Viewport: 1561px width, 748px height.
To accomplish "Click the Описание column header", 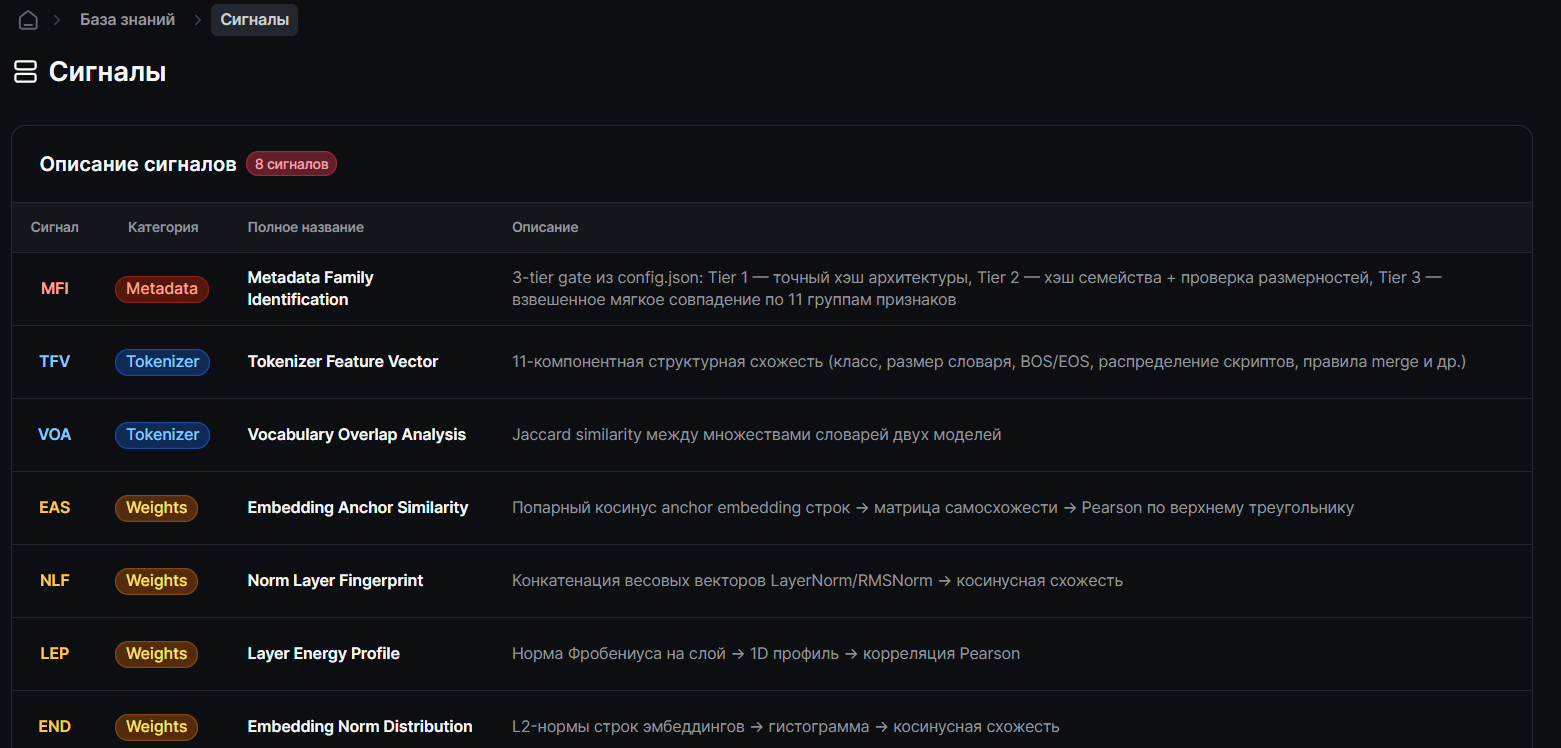I will (545, 227).
